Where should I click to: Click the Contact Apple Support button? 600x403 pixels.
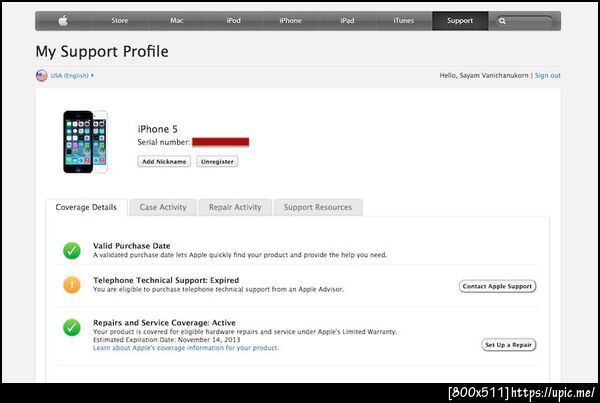pos(497,286)
